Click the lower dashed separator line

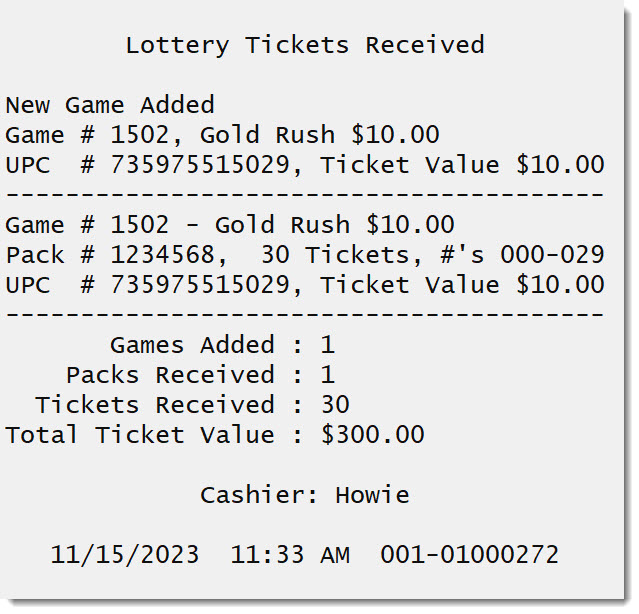click(305, 315)
